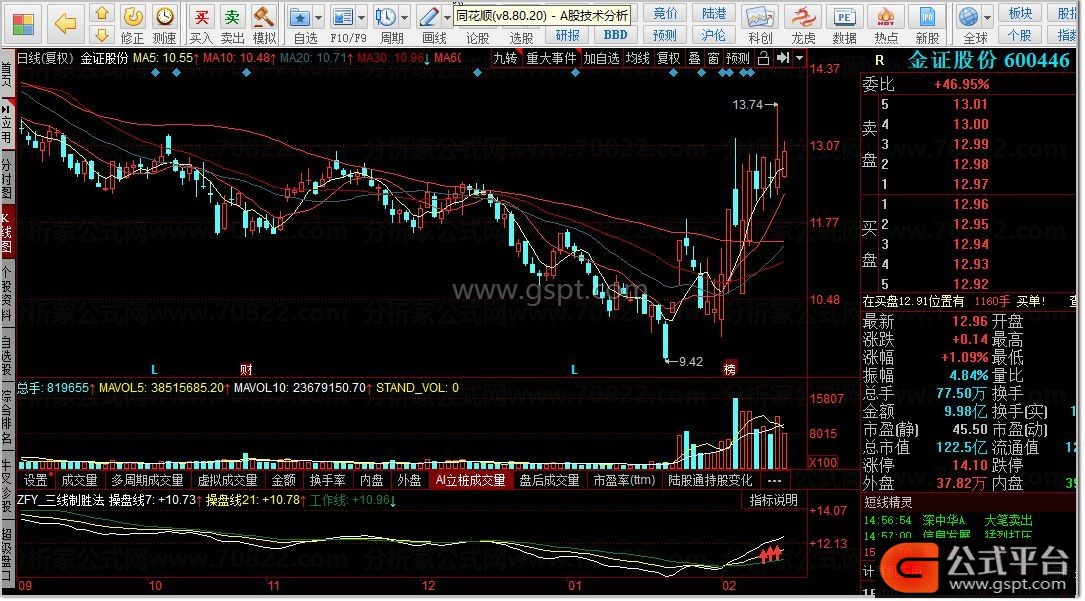
Task: Click the jump-to-end arrow icon on chart bar
Action: click(x=783, y=58)
